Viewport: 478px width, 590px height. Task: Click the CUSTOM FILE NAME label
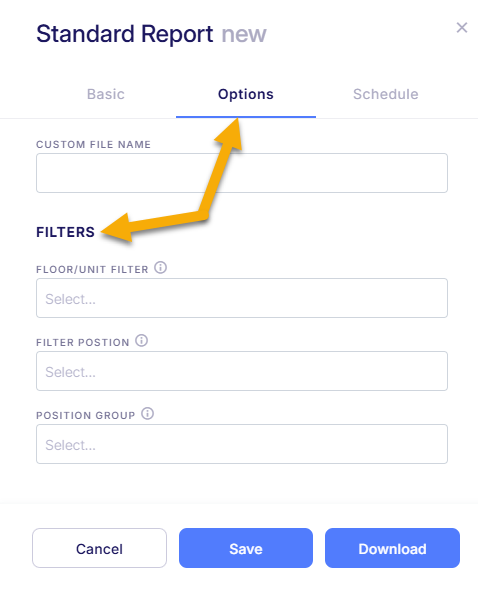click(93, 144)
